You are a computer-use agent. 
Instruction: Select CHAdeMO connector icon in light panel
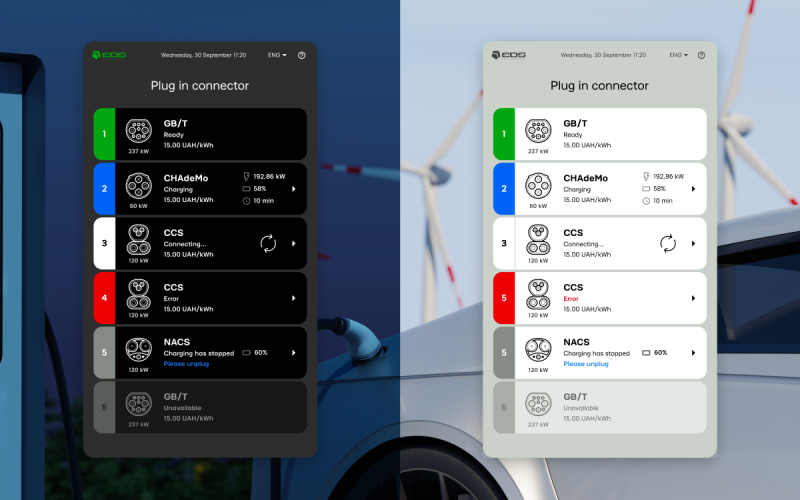pos(538,185)
